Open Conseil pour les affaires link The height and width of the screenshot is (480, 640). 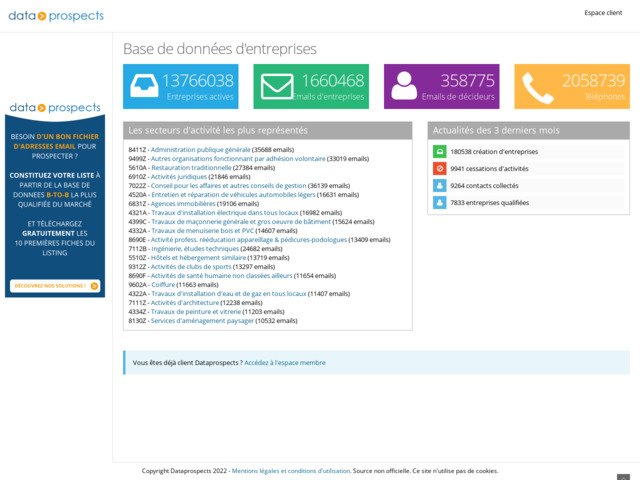229,186
